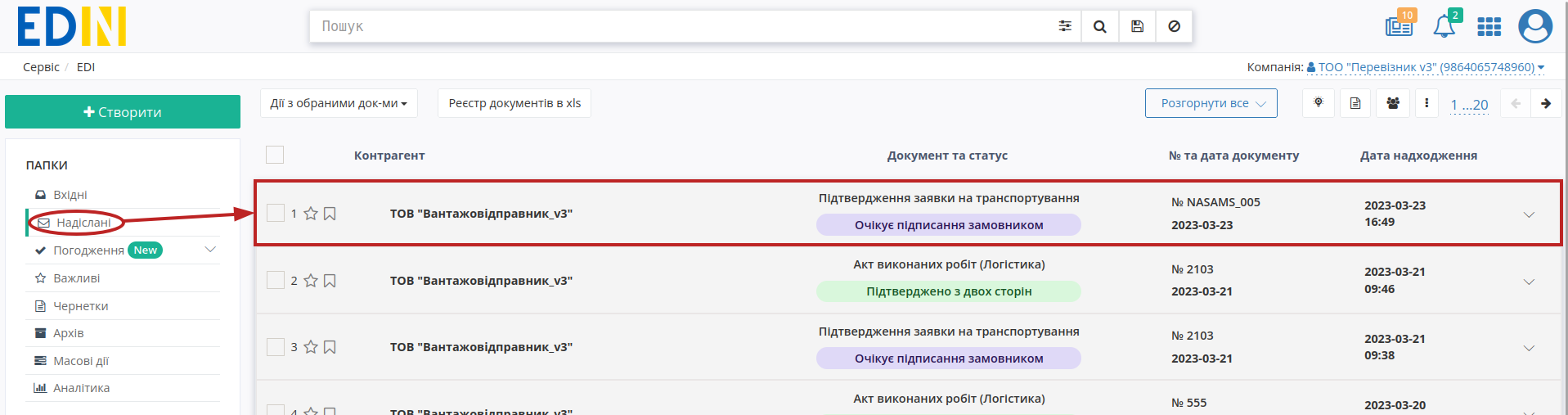
Task: Tick the select-all checkbox in header
Action: coord(275,155)
